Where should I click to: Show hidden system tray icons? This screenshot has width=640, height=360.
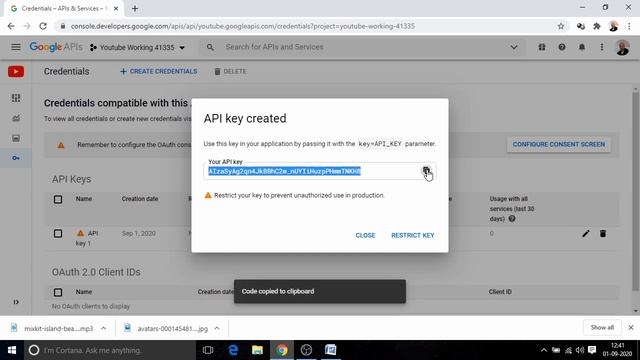point(544,350)
